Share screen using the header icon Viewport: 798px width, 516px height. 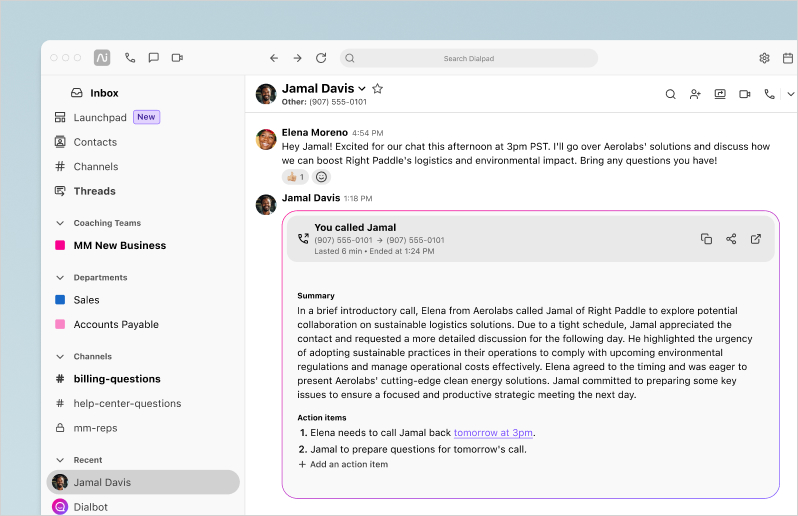720,94
